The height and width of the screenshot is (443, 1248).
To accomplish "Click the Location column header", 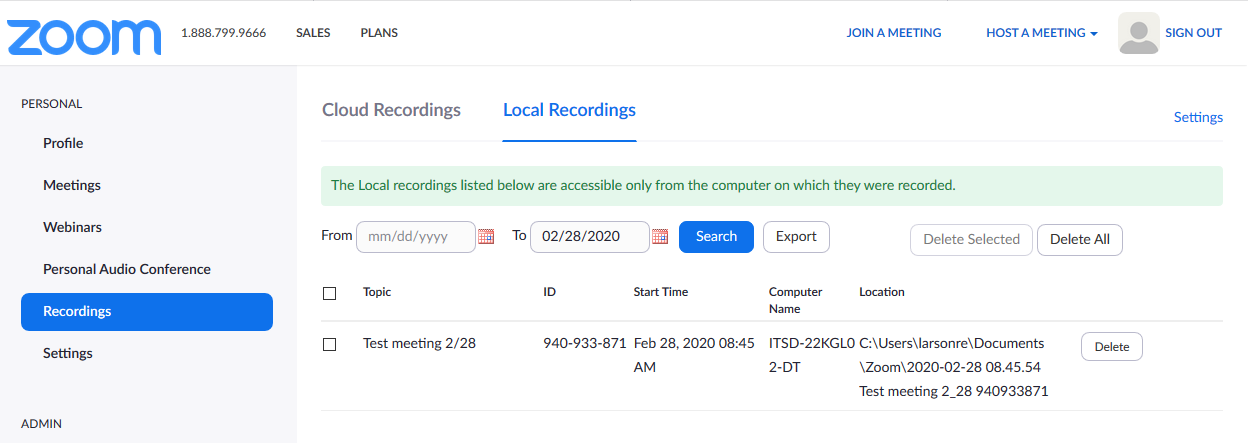I will click(882, 292).
